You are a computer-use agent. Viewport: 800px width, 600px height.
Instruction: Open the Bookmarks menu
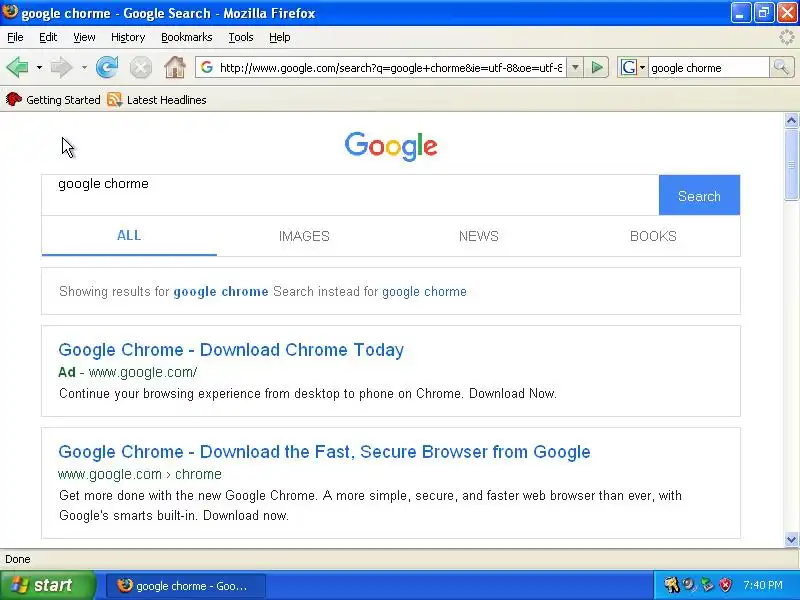pyautogui.click(x=187, y=37)
